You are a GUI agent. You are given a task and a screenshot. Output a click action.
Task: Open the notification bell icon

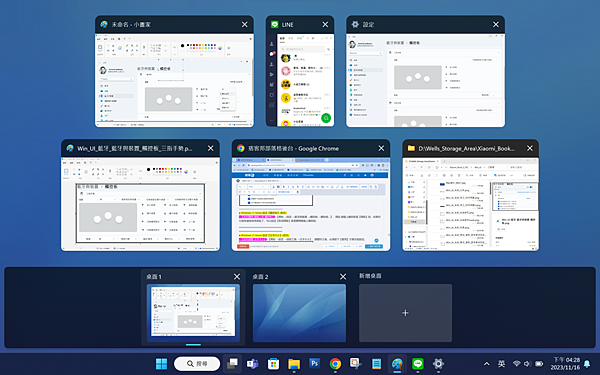[587, 364]
